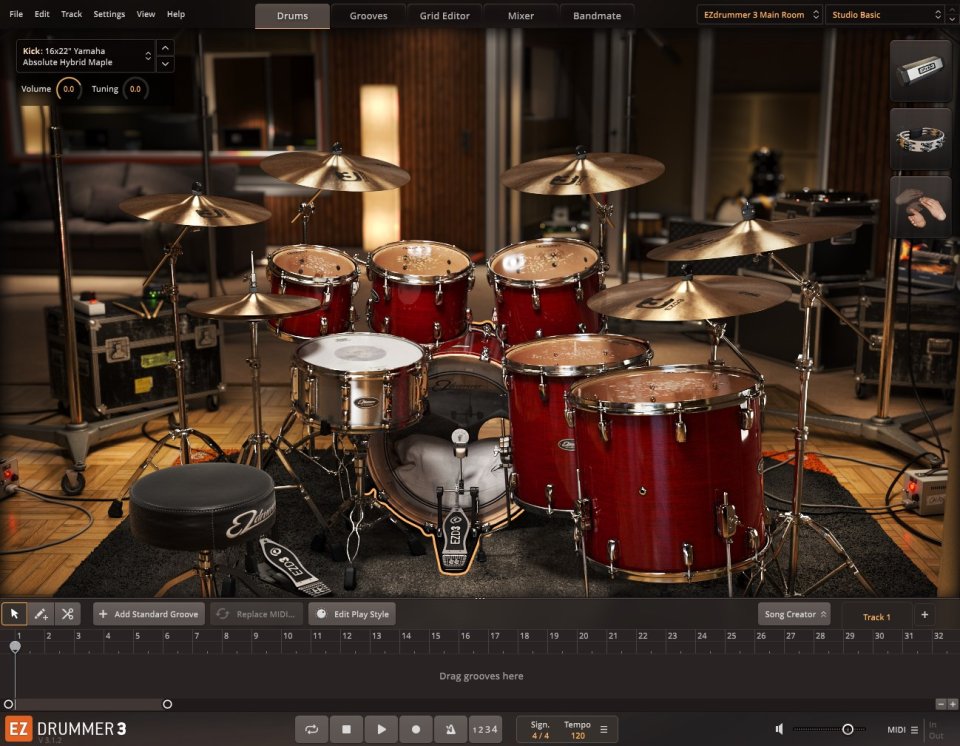Open the Track menu
960x746 pixels.
(71, 13)
